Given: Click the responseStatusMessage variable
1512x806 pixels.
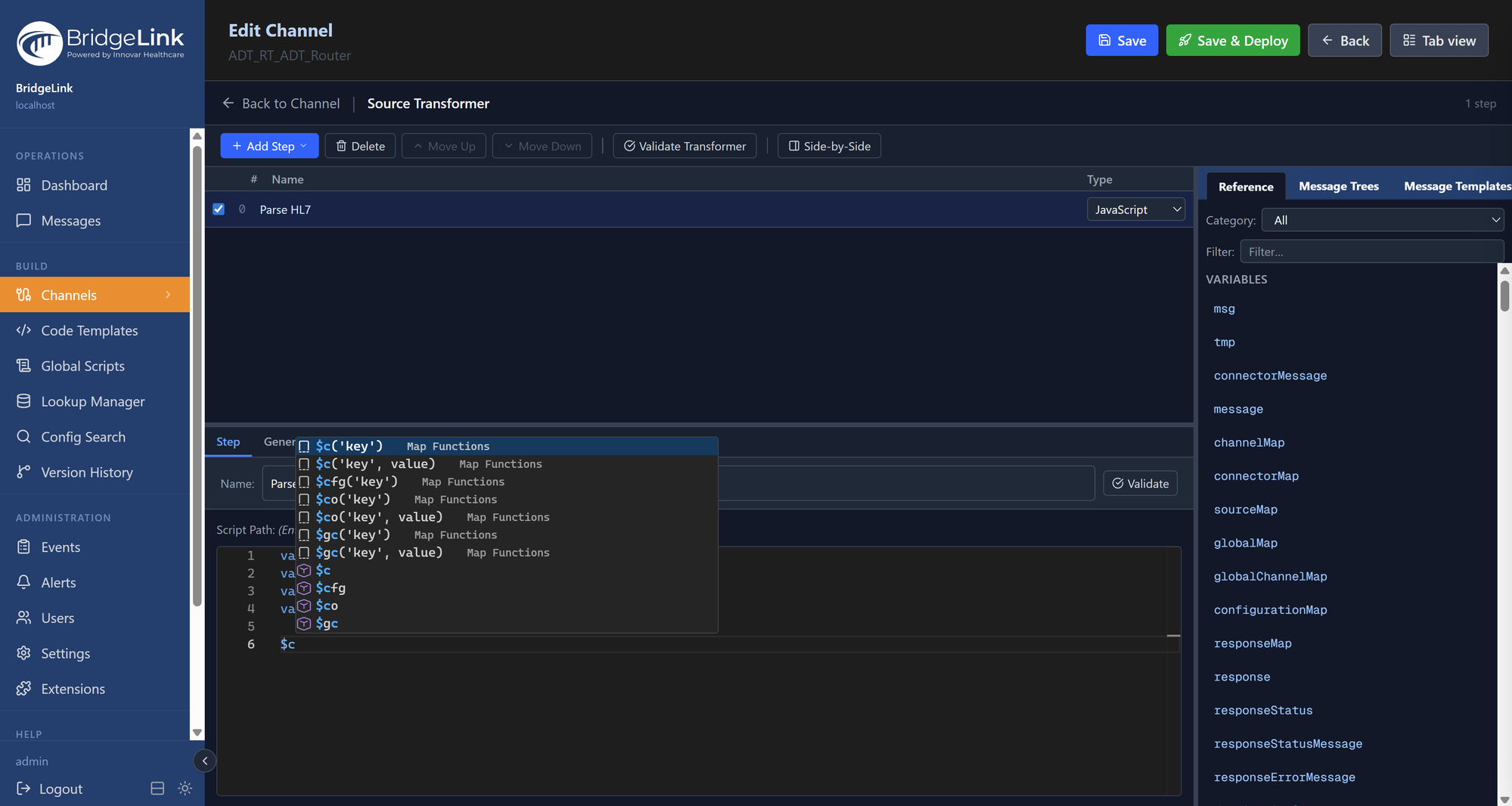Looking at the screenshot, I should pyautogui.click(x=1287, y=744).
